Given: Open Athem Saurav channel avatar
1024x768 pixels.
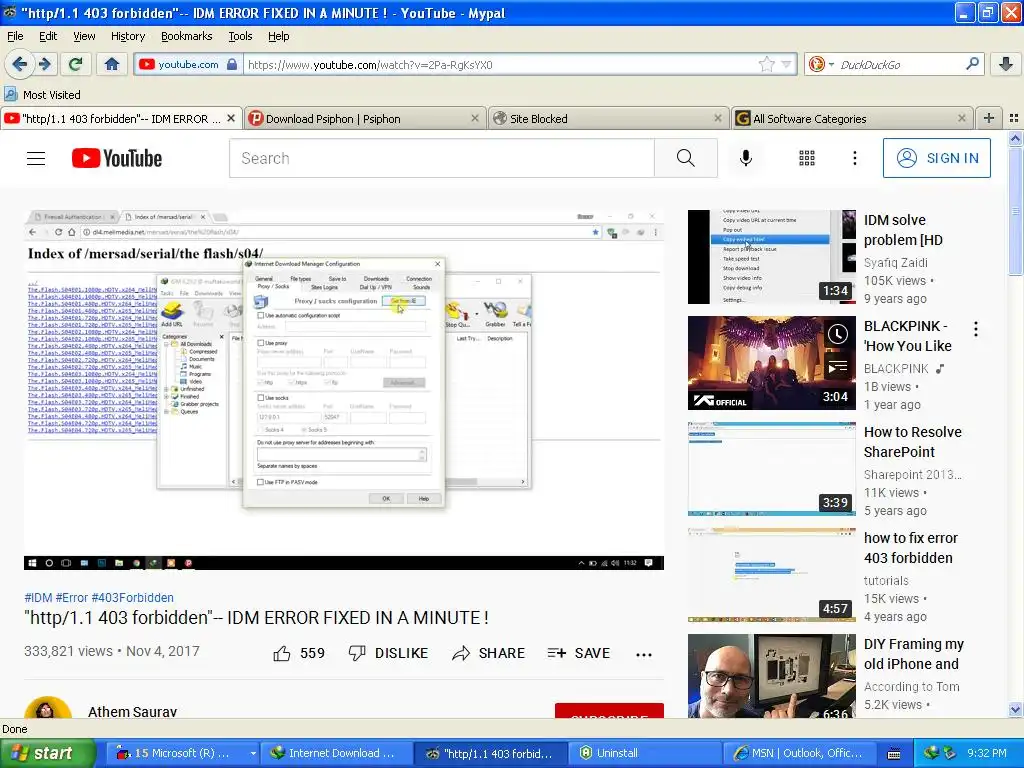Looking at the screenshot, I should coord(48,709).
